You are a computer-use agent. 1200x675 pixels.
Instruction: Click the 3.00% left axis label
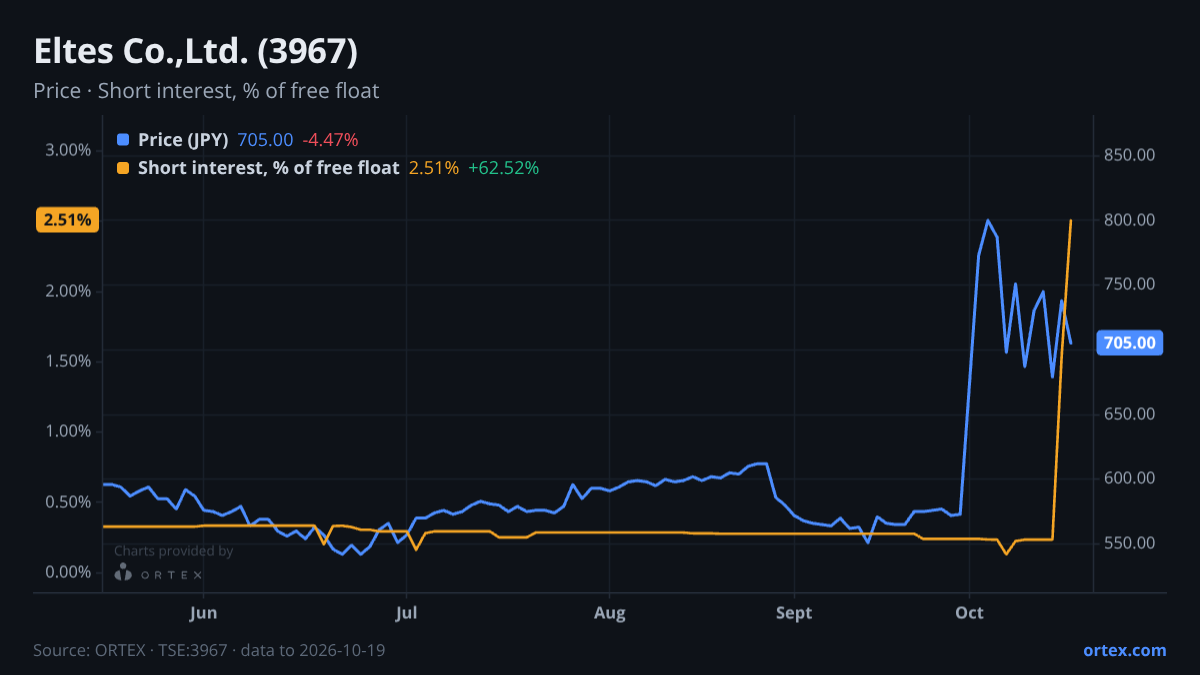click(69, 150)
